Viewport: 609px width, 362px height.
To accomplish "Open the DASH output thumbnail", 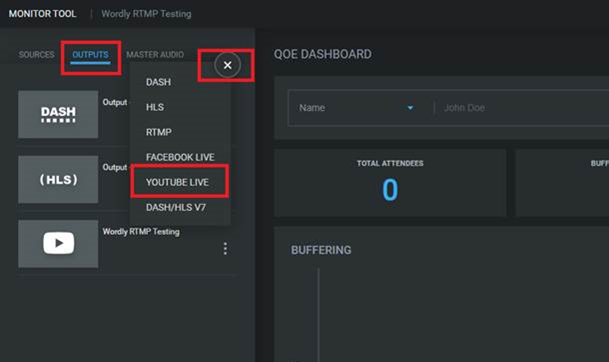I will tap(58, 114).
